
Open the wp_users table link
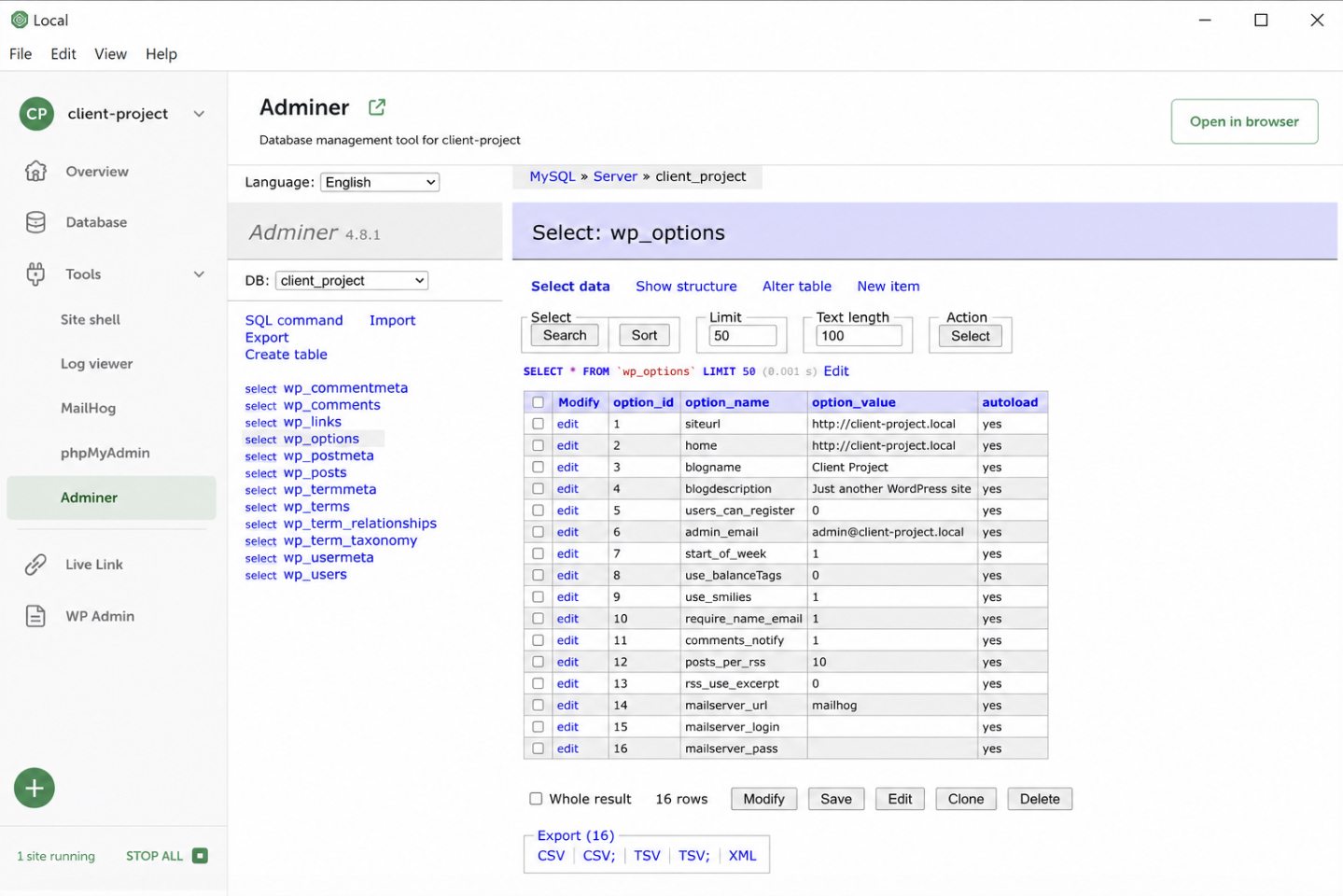(315, 574)
